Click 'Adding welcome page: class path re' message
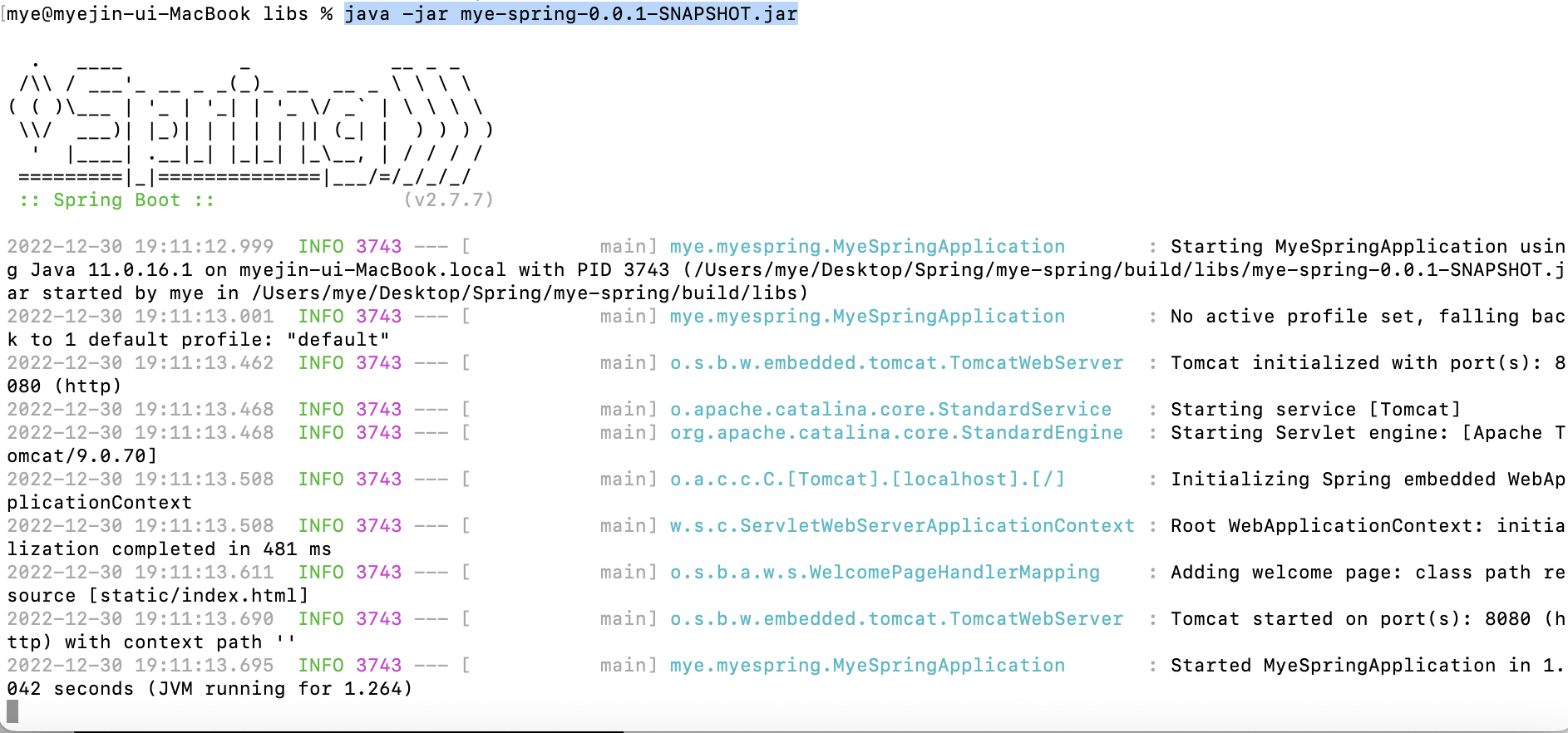1568x733 pixels. [1368, 573]
